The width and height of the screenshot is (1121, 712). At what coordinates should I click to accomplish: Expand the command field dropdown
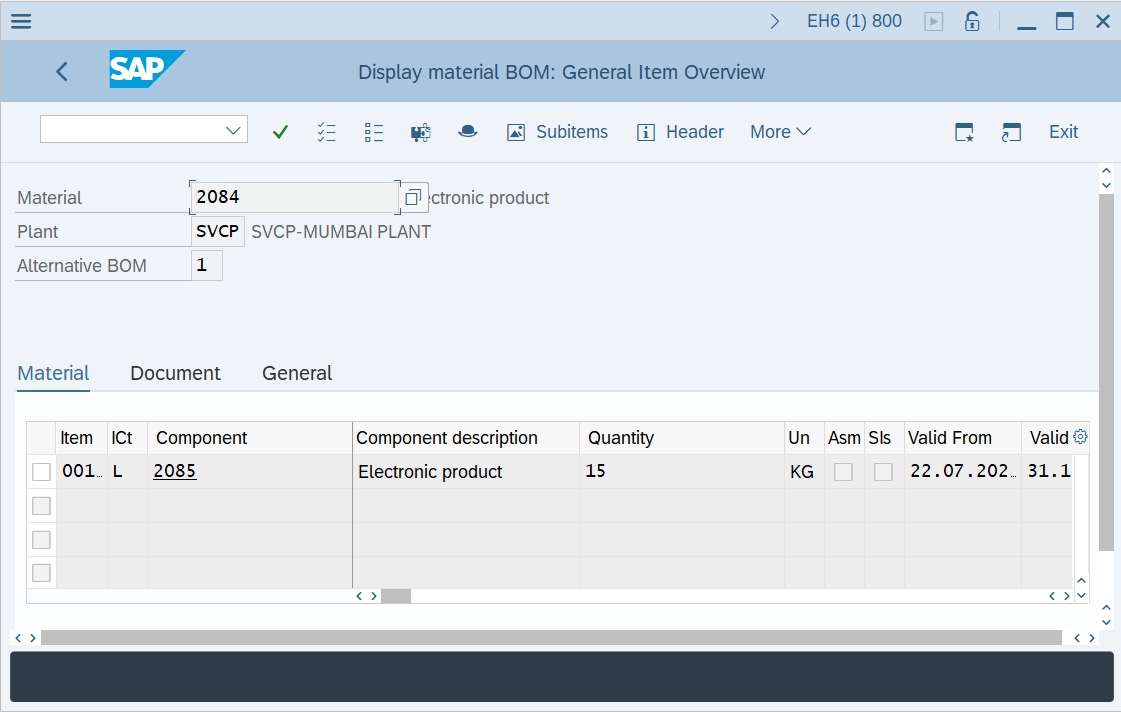(234, 130)
